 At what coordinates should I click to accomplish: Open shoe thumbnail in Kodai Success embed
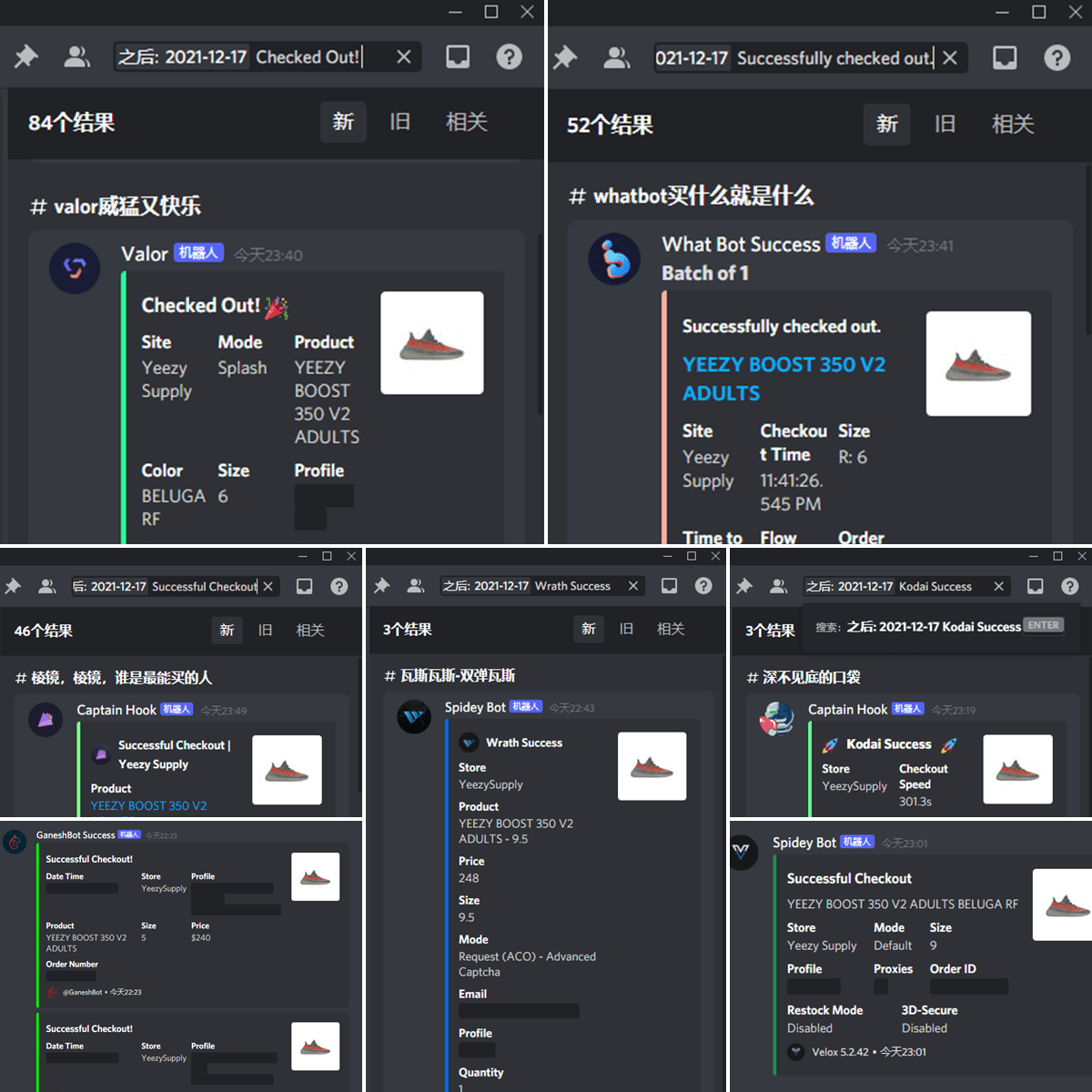1017,769
